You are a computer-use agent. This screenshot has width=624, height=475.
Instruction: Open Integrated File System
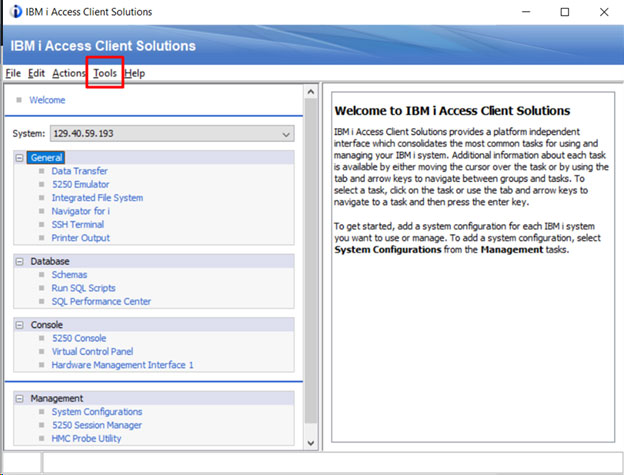coord(97,198)
